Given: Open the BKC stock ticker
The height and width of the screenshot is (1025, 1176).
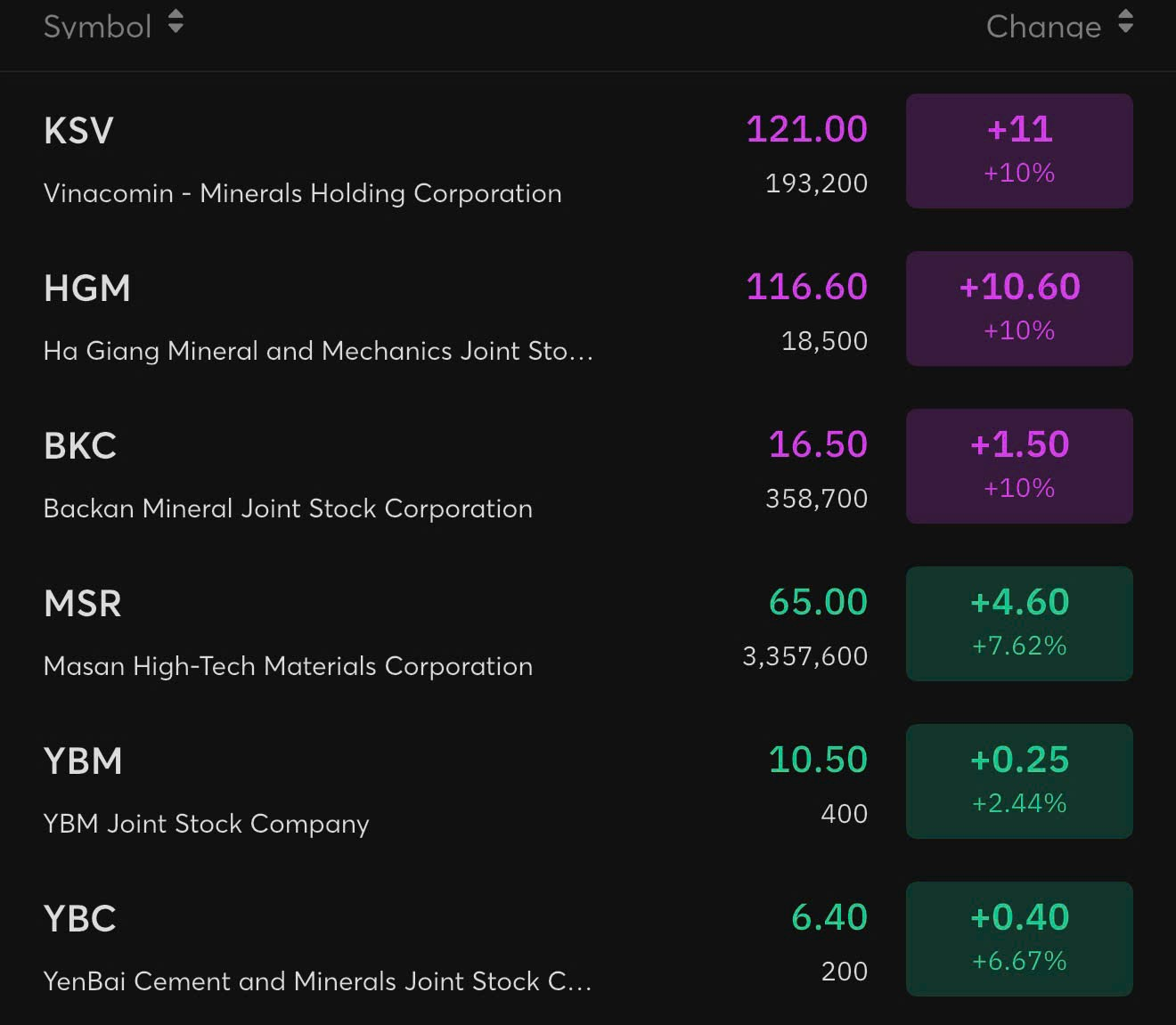Looking at the screenshot, I should tap(80, 446).
